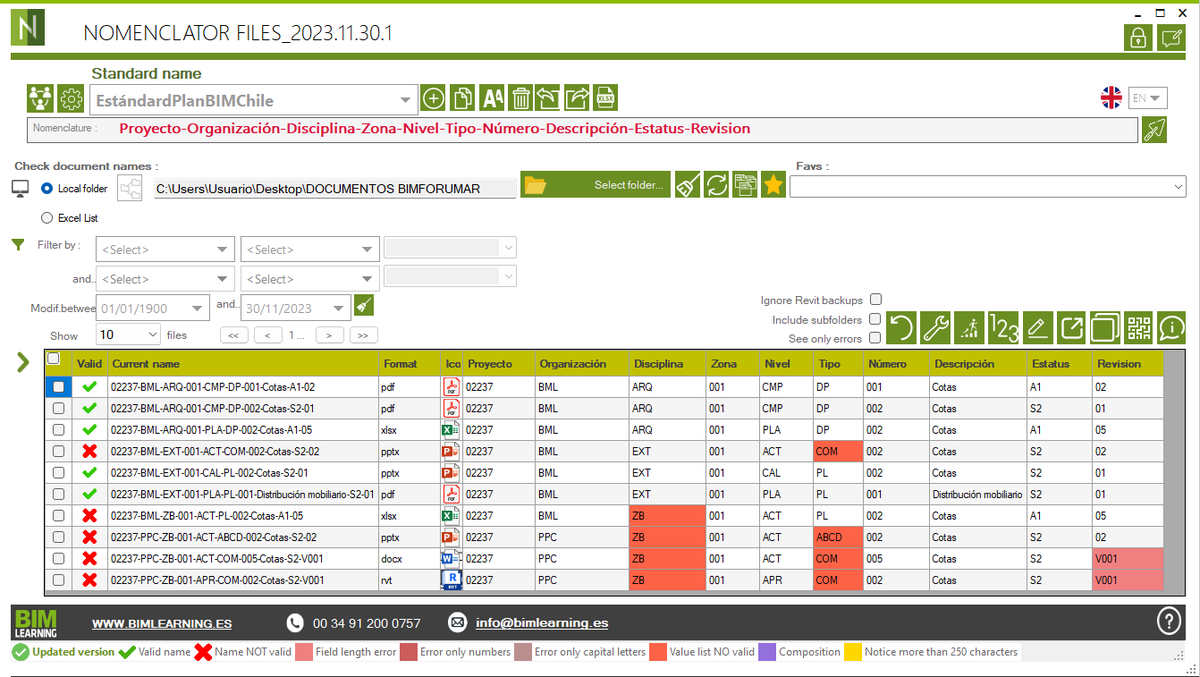This screenshot has width=1200, height=677.
Task: Open first Select dropdown in the 'and..' row
Action: tap(166, 279)
